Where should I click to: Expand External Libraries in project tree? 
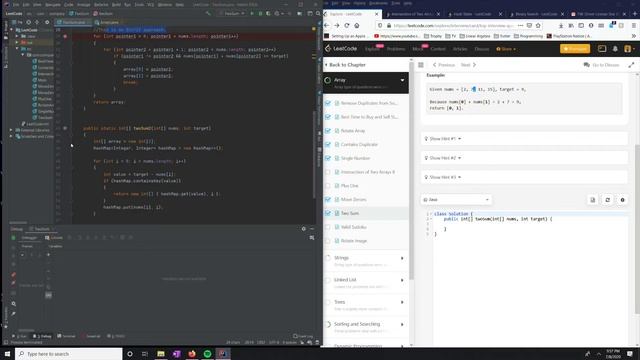(x=11, y=130)
